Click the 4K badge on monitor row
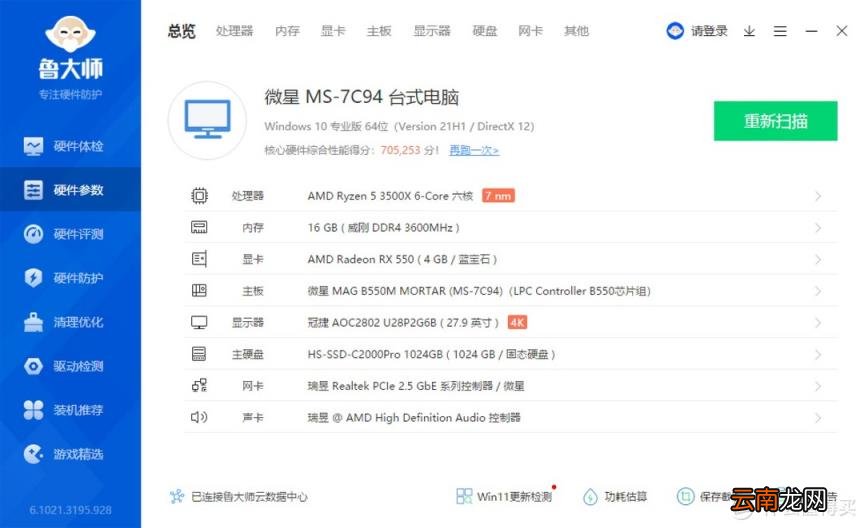 click(x=517, y=322)
